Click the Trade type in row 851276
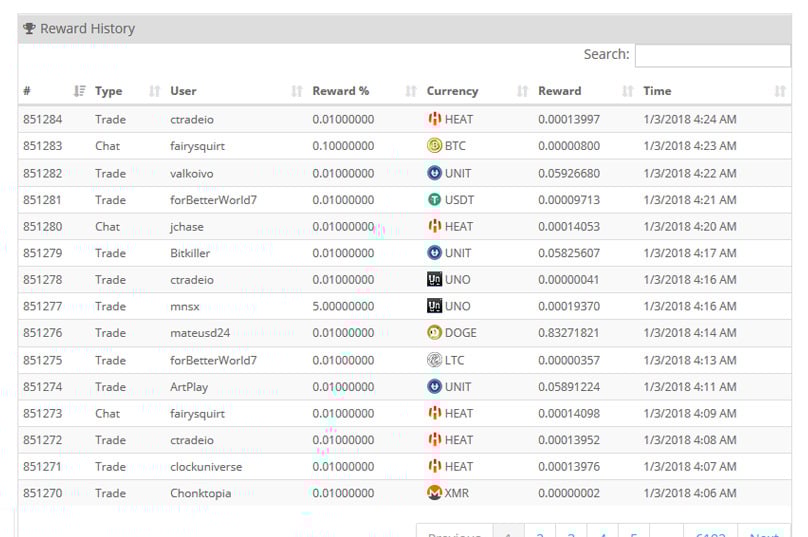Image resolution: width=808 pixels, height=537 pixels. (110, 333)
